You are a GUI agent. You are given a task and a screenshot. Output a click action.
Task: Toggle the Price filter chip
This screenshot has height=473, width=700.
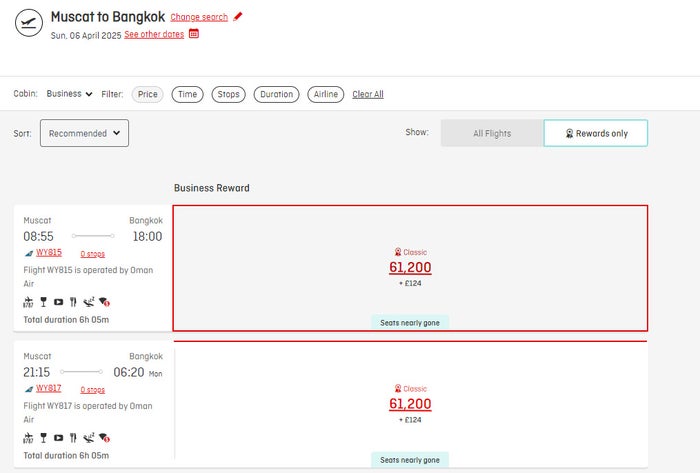pos(148,94)
